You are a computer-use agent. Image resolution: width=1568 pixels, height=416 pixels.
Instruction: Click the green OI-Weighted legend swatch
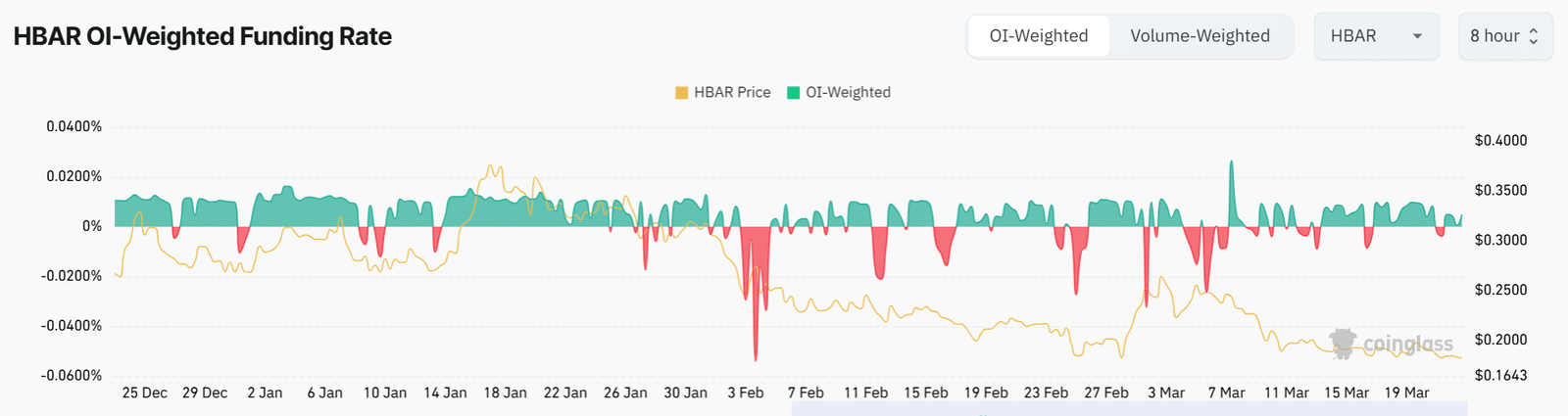coord(794,93)
